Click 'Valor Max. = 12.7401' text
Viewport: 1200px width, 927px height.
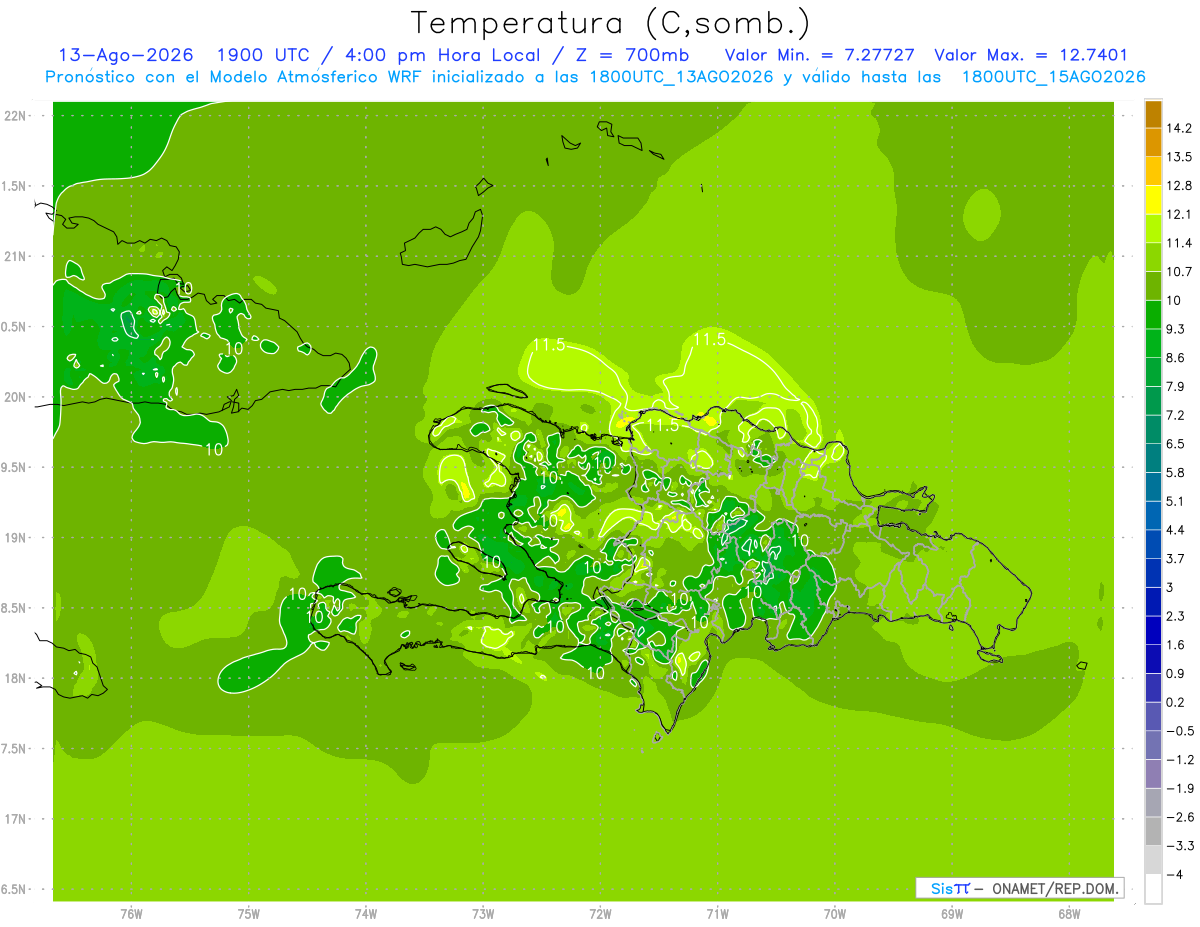[1031, 55]
